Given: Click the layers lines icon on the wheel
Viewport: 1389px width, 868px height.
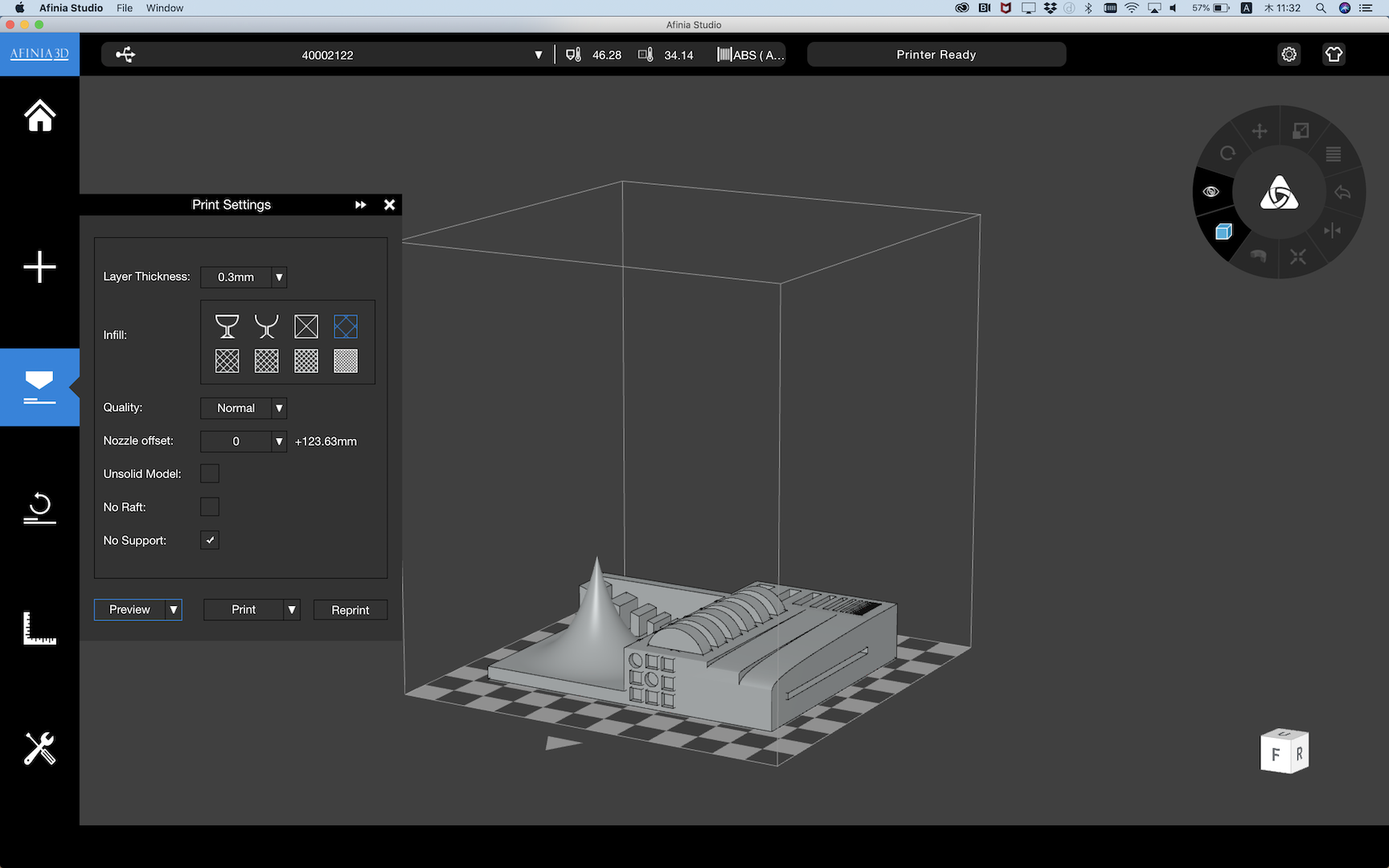Looking at the screenshot, I should point(1333,154).
